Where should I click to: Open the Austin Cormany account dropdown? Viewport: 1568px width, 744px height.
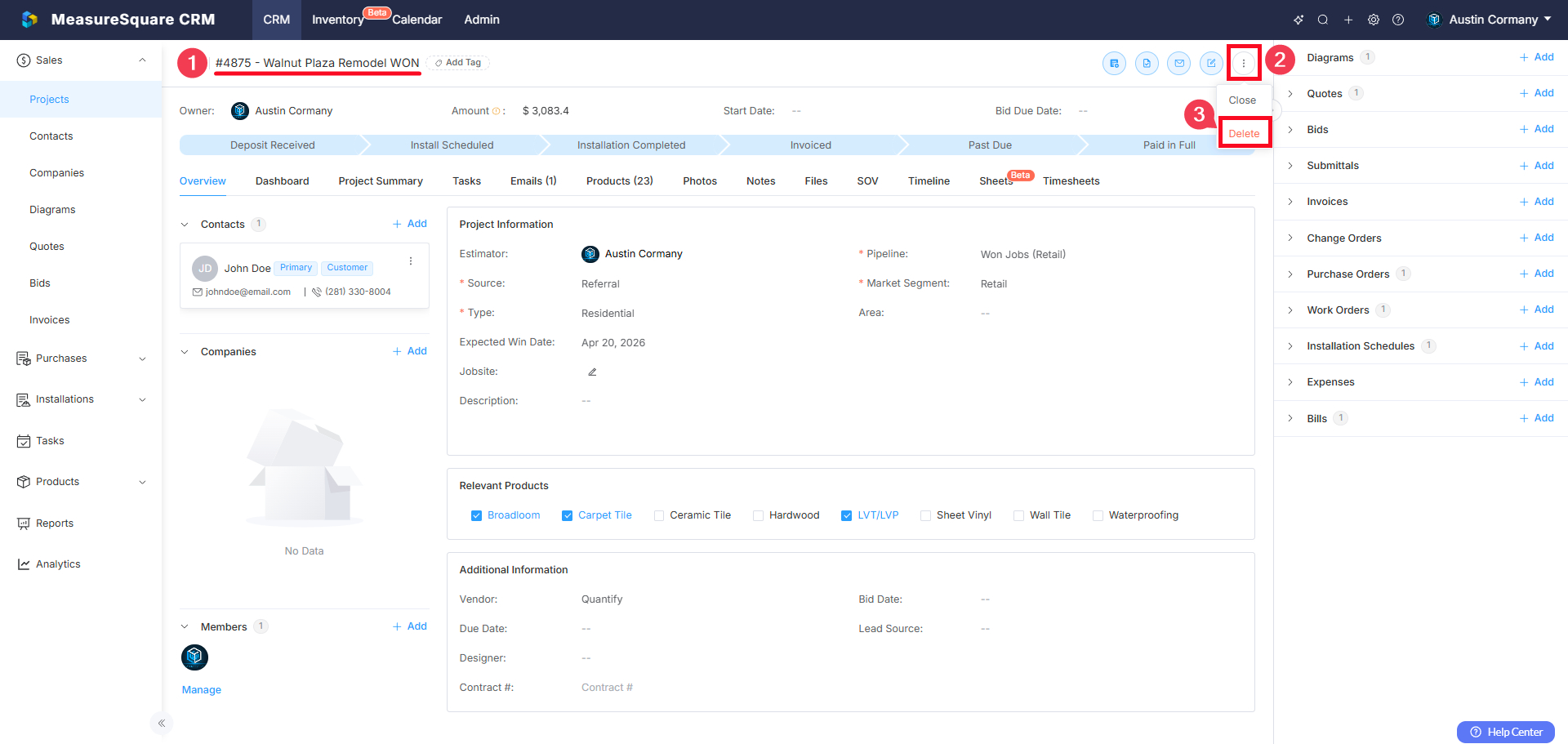click(1491, 20)
